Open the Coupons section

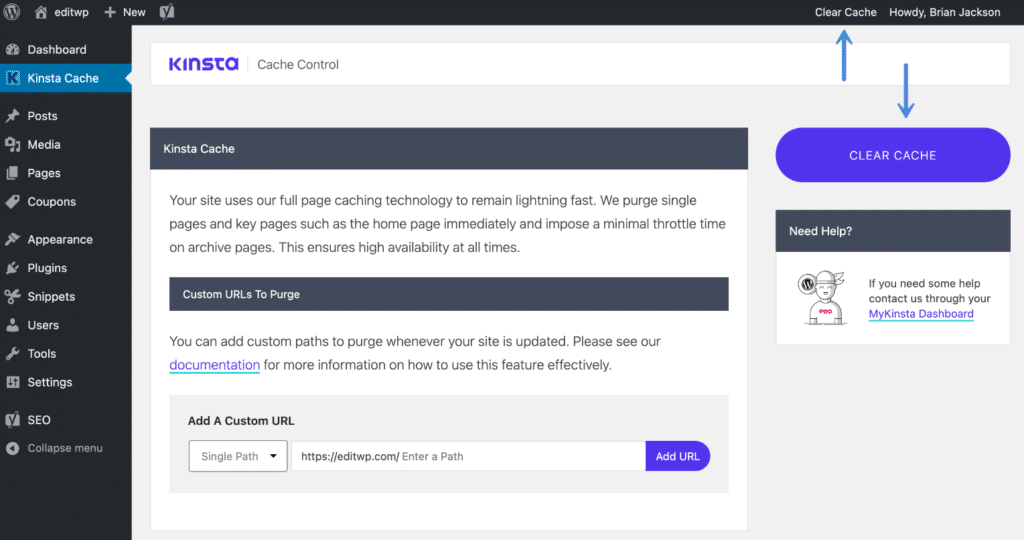52,202
